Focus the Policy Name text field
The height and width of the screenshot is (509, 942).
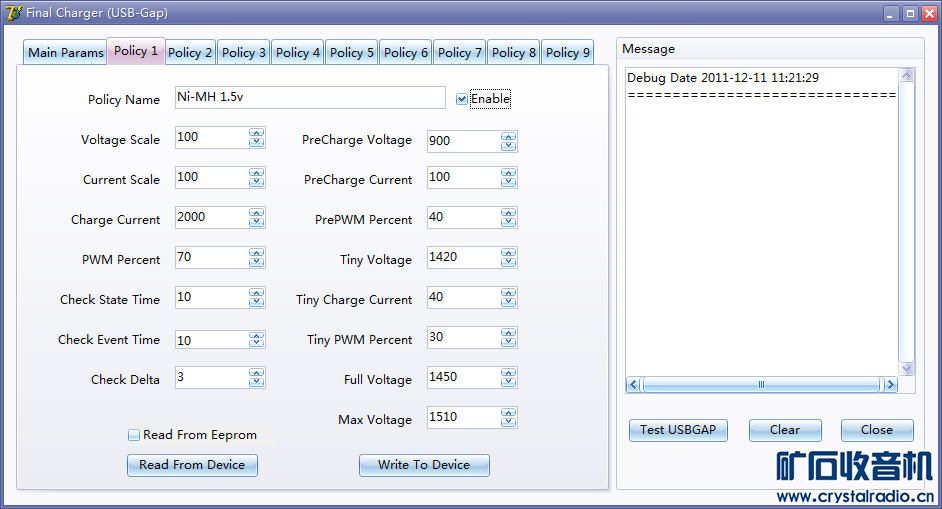pyautogui.click(x=310, y=97)
